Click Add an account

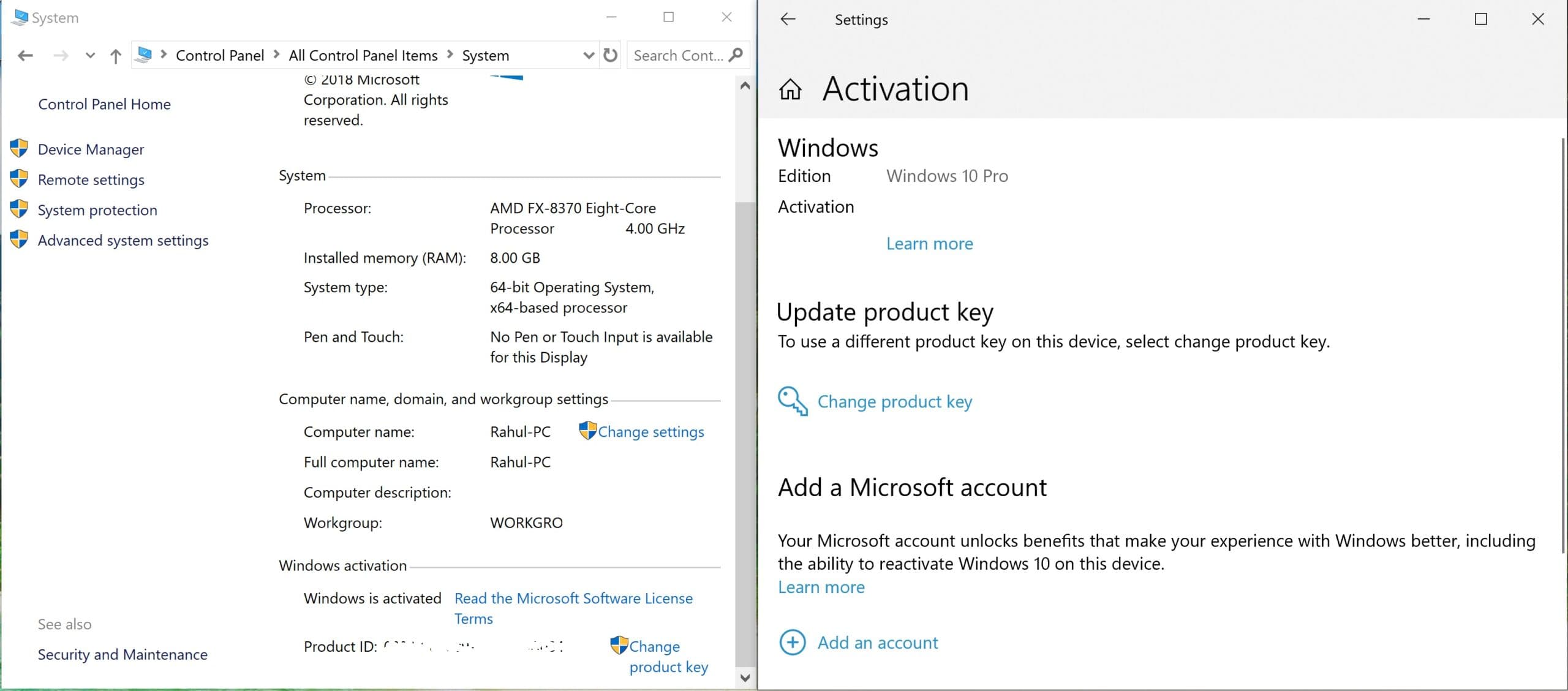click(x=878, y=643)
